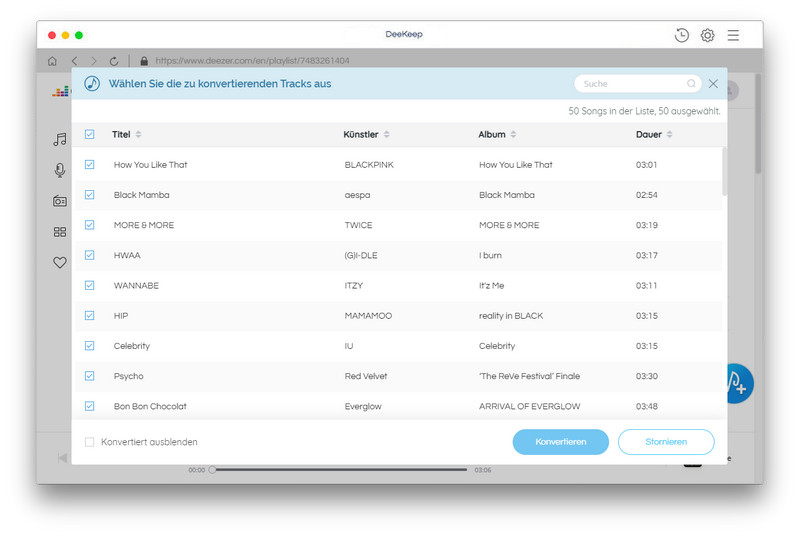
Task: Click the 02:54 duration cell
Action: point(646,195)
